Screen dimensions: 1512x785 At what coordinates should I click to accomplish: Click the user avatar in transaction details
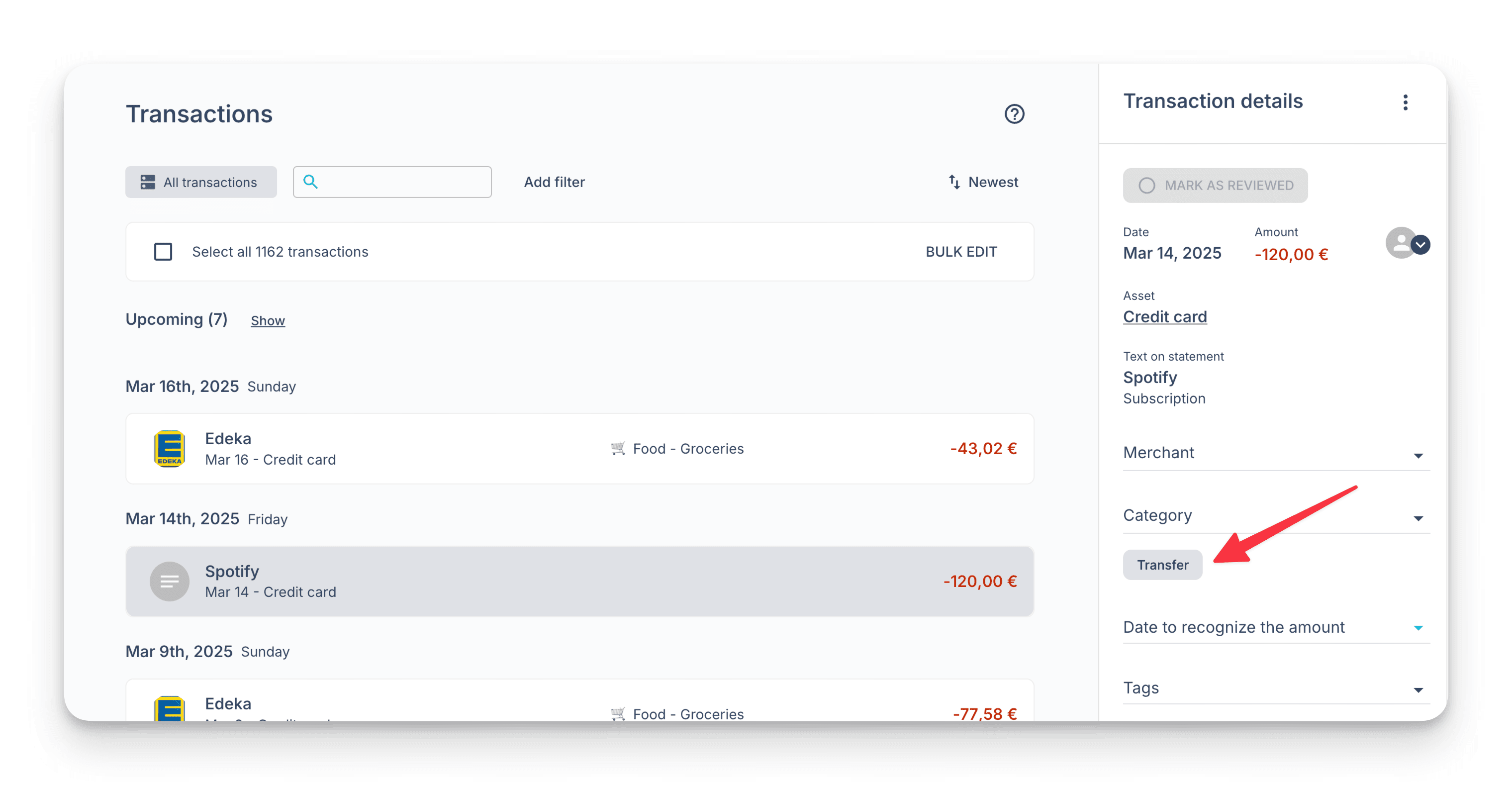(1401, 242)
